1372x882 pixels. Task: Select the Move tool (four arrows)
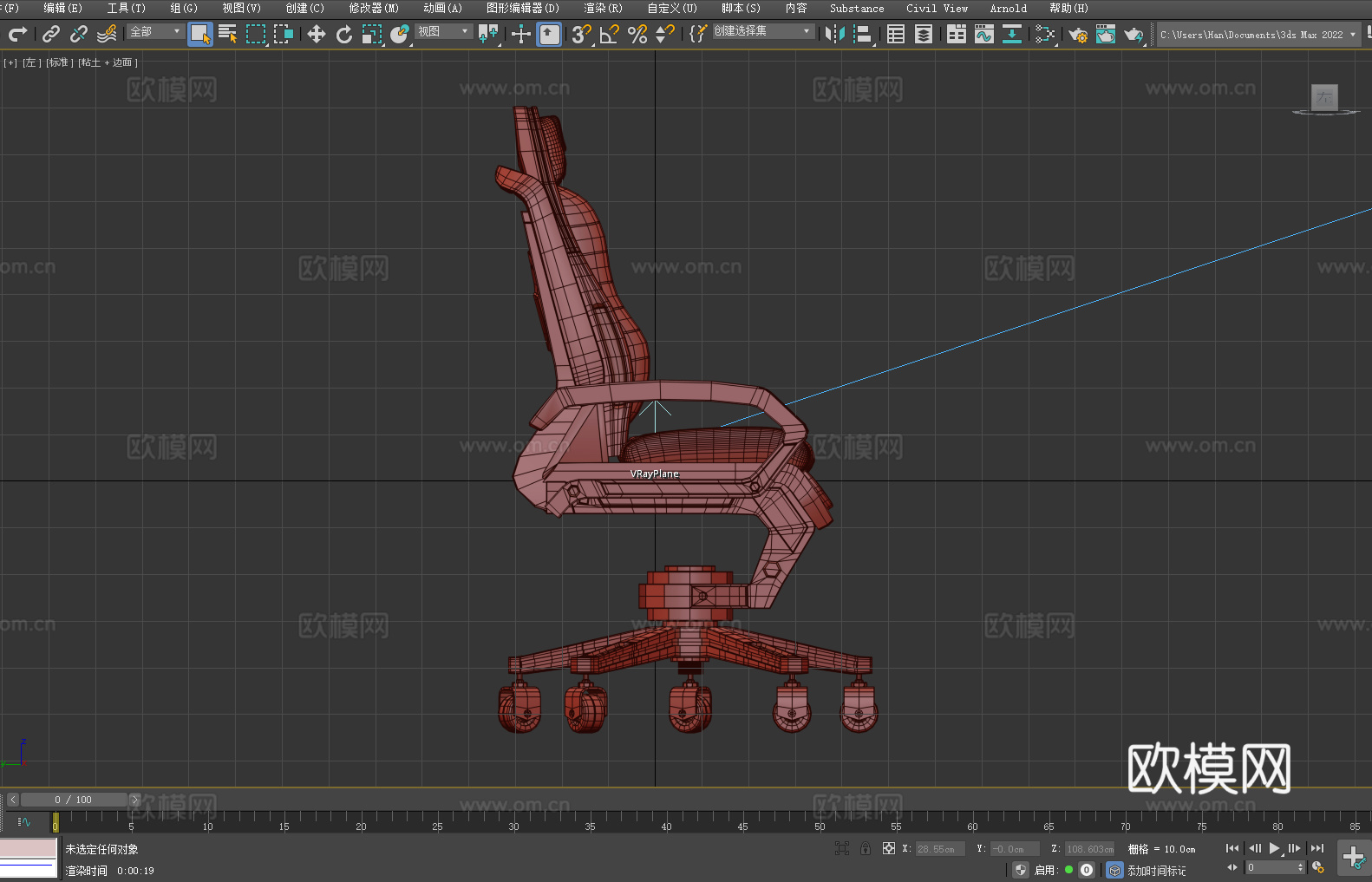pos(317,34)
